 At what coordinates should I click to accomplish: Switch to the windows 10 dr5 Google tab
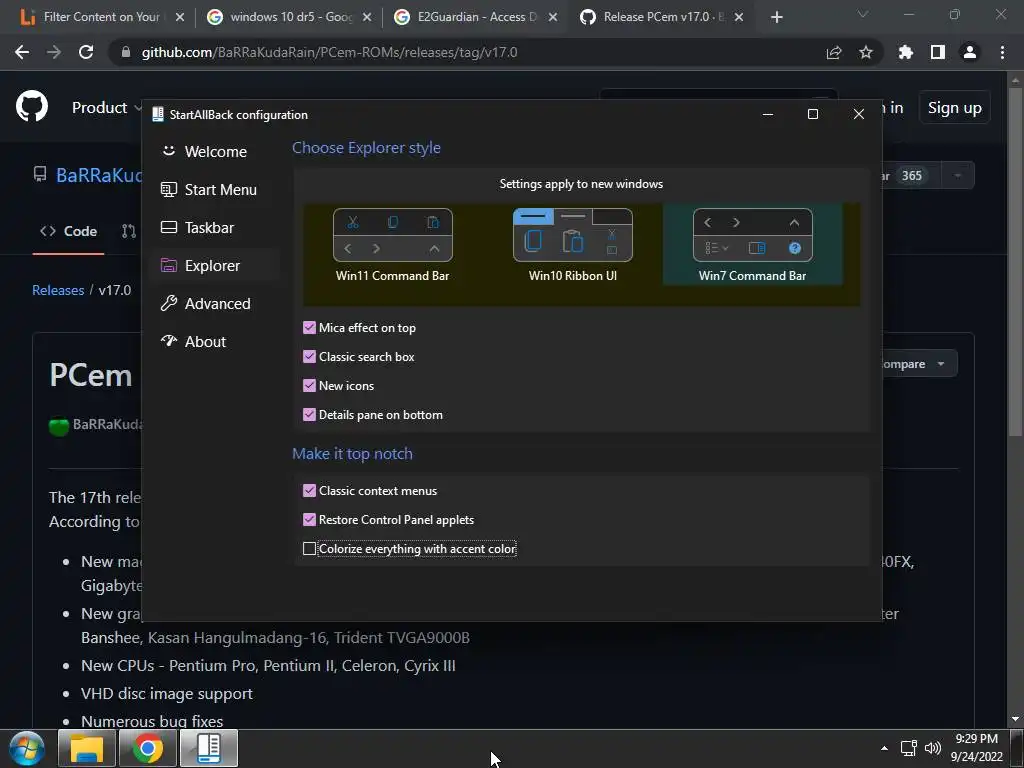pos(291,17)
